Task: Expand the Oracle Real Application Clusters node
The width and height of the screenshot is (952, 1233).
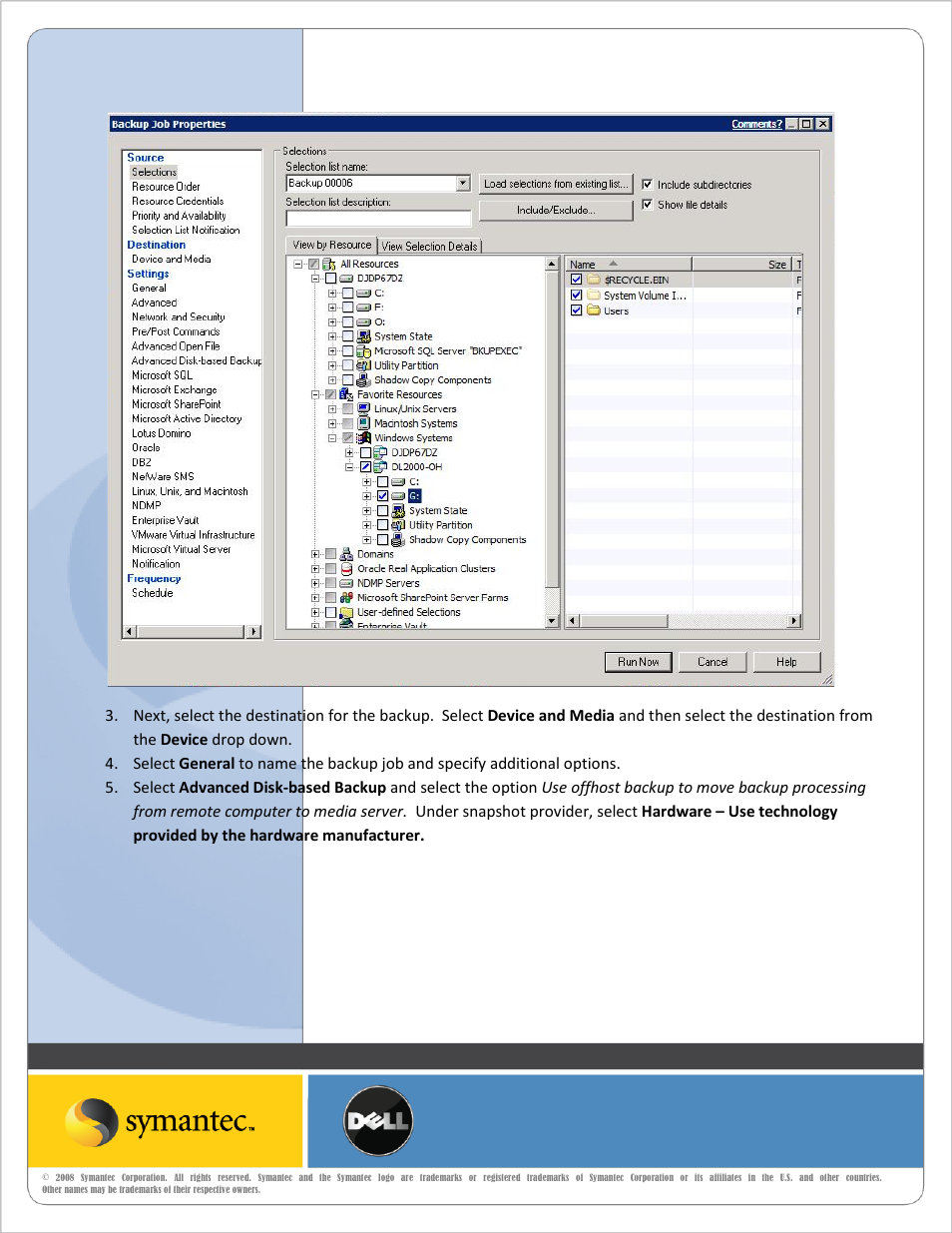Action: (x=315, y=569)
